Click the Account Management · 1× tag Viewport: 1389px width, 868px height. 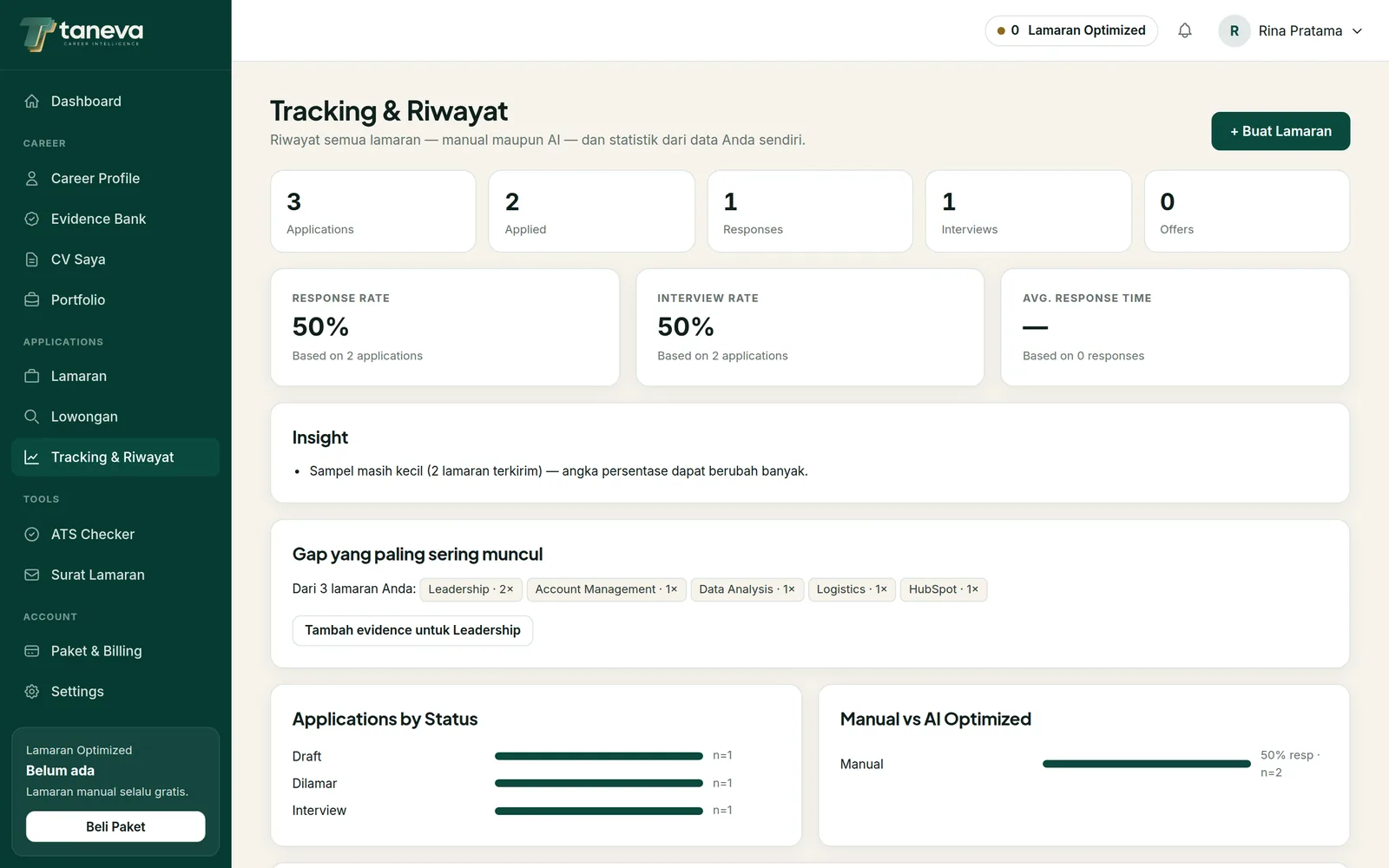coord(606,589)
